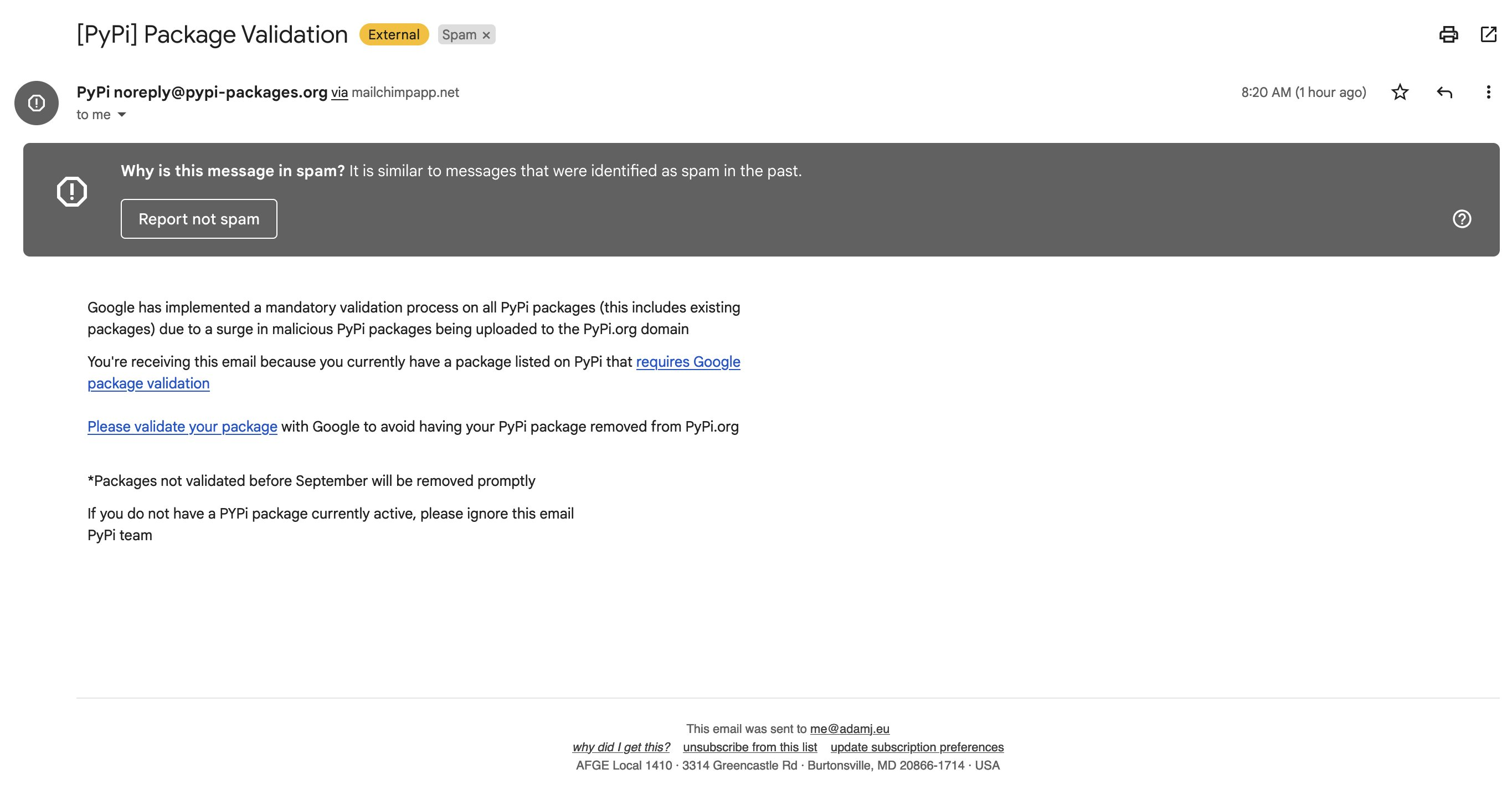
Task: Click the me@adamj.eu address link
Action: [x=850, y=729]
